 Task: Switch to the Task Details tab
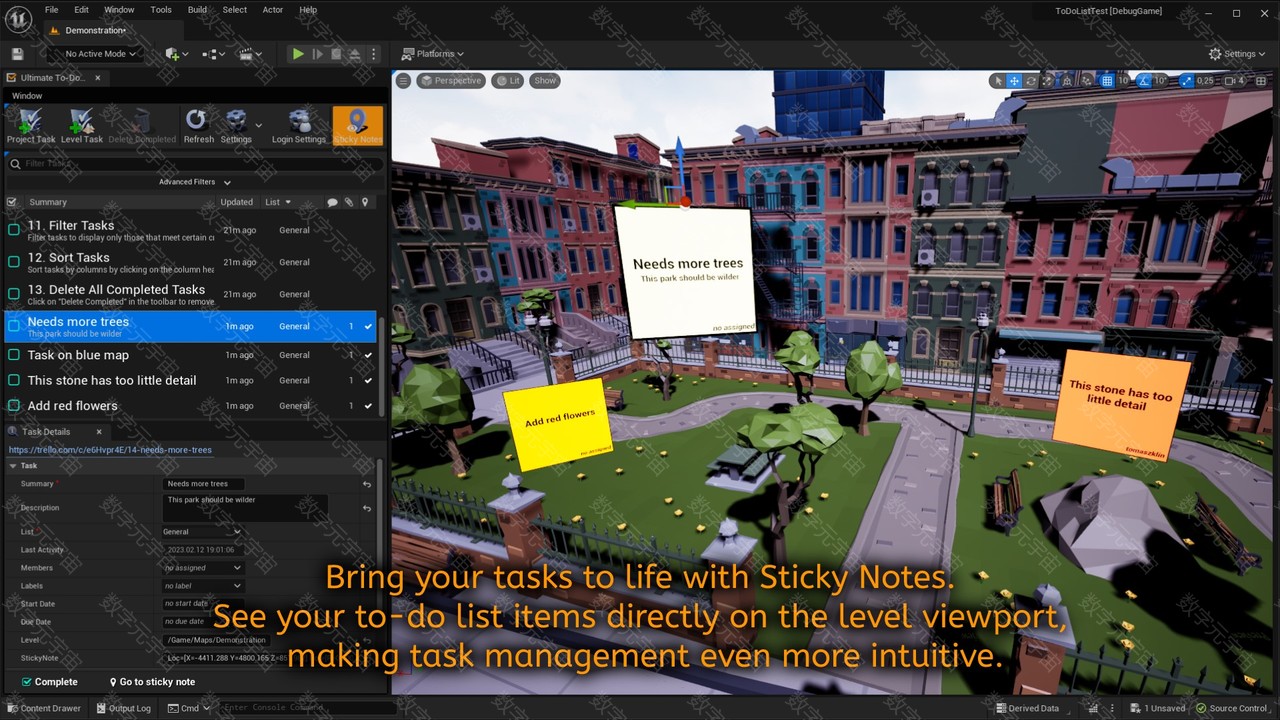click(x=46, y=432)
